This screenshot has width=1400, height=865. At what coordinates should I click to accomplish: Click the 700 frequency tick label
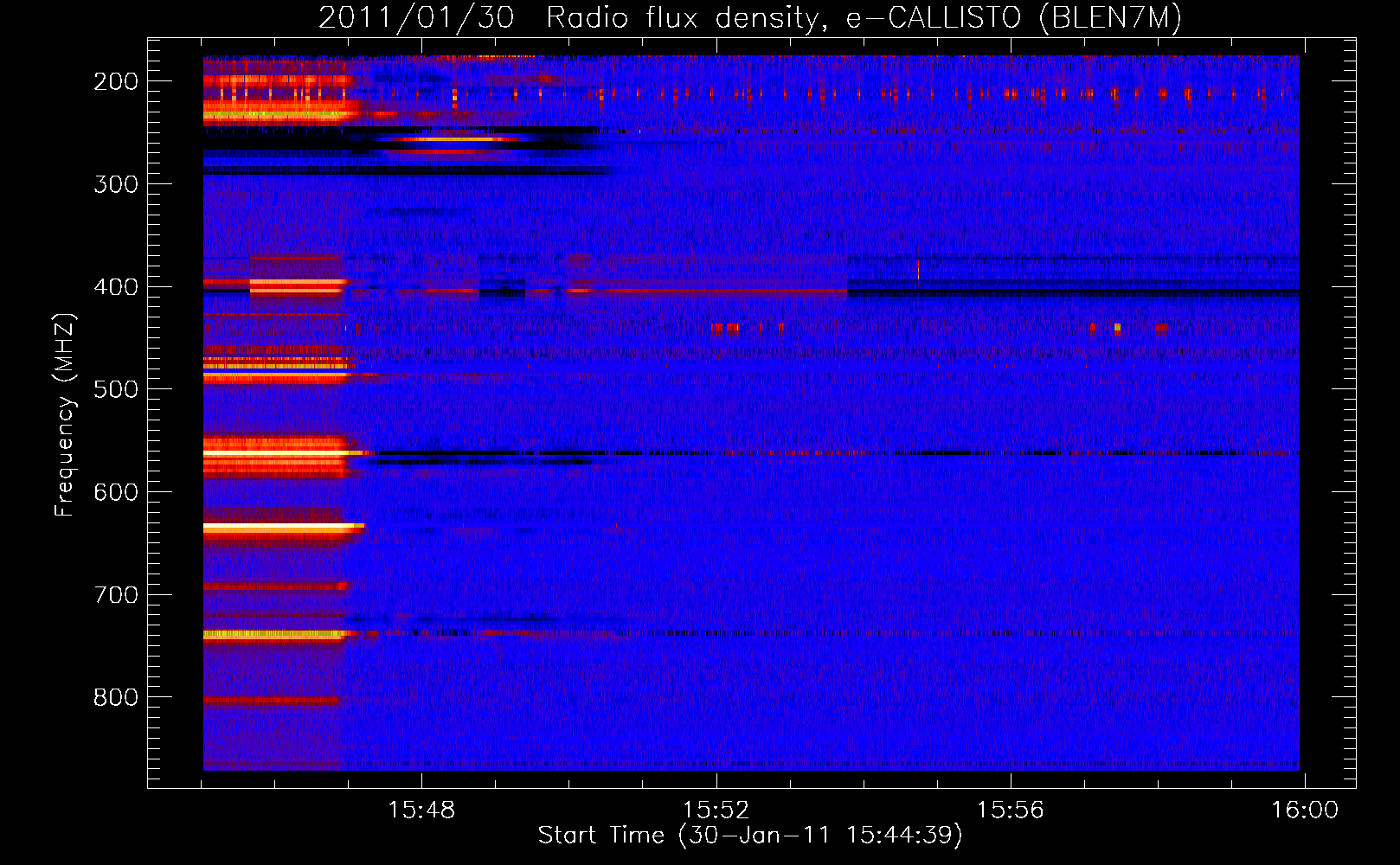(x=116, y=595)
